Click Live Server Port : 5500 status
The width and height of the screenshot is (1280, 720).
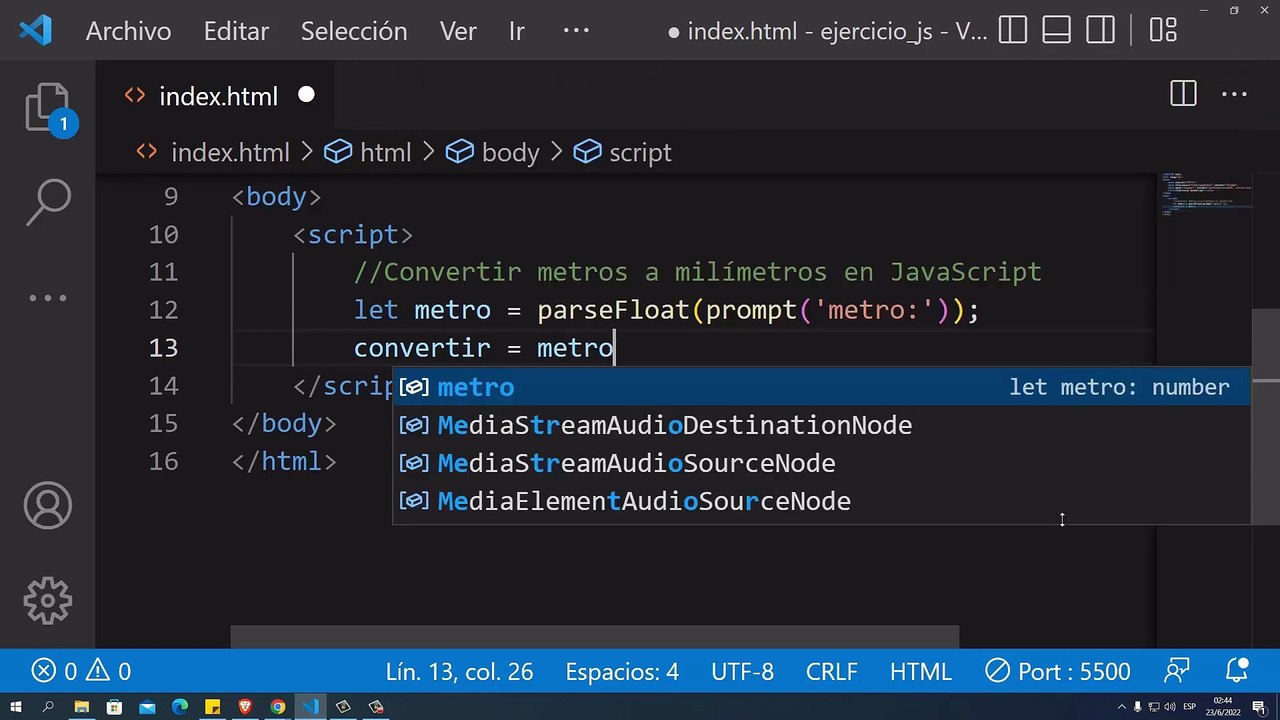point(1058,671)
